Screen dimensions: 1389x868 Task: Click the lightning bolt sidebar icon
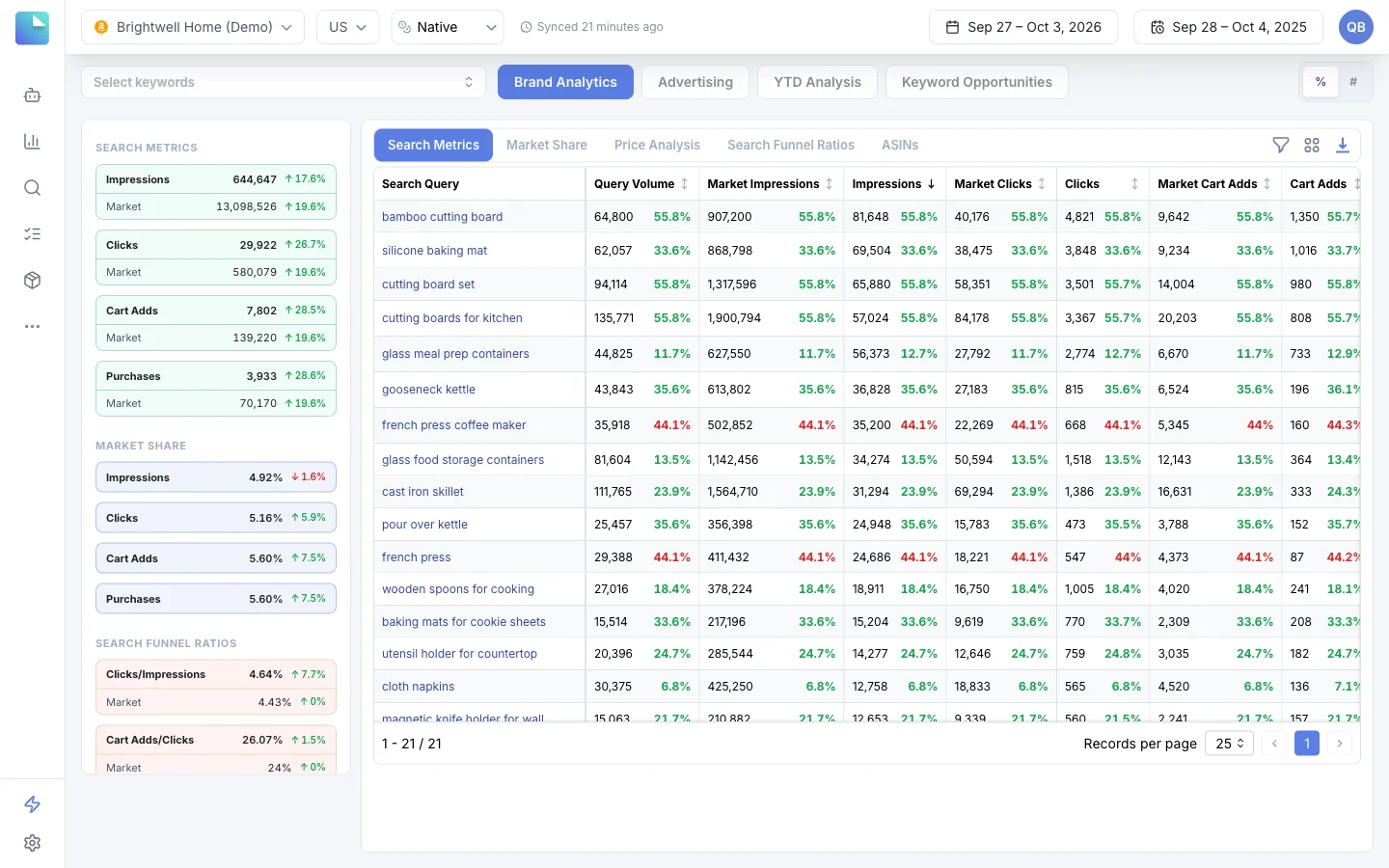32,804
